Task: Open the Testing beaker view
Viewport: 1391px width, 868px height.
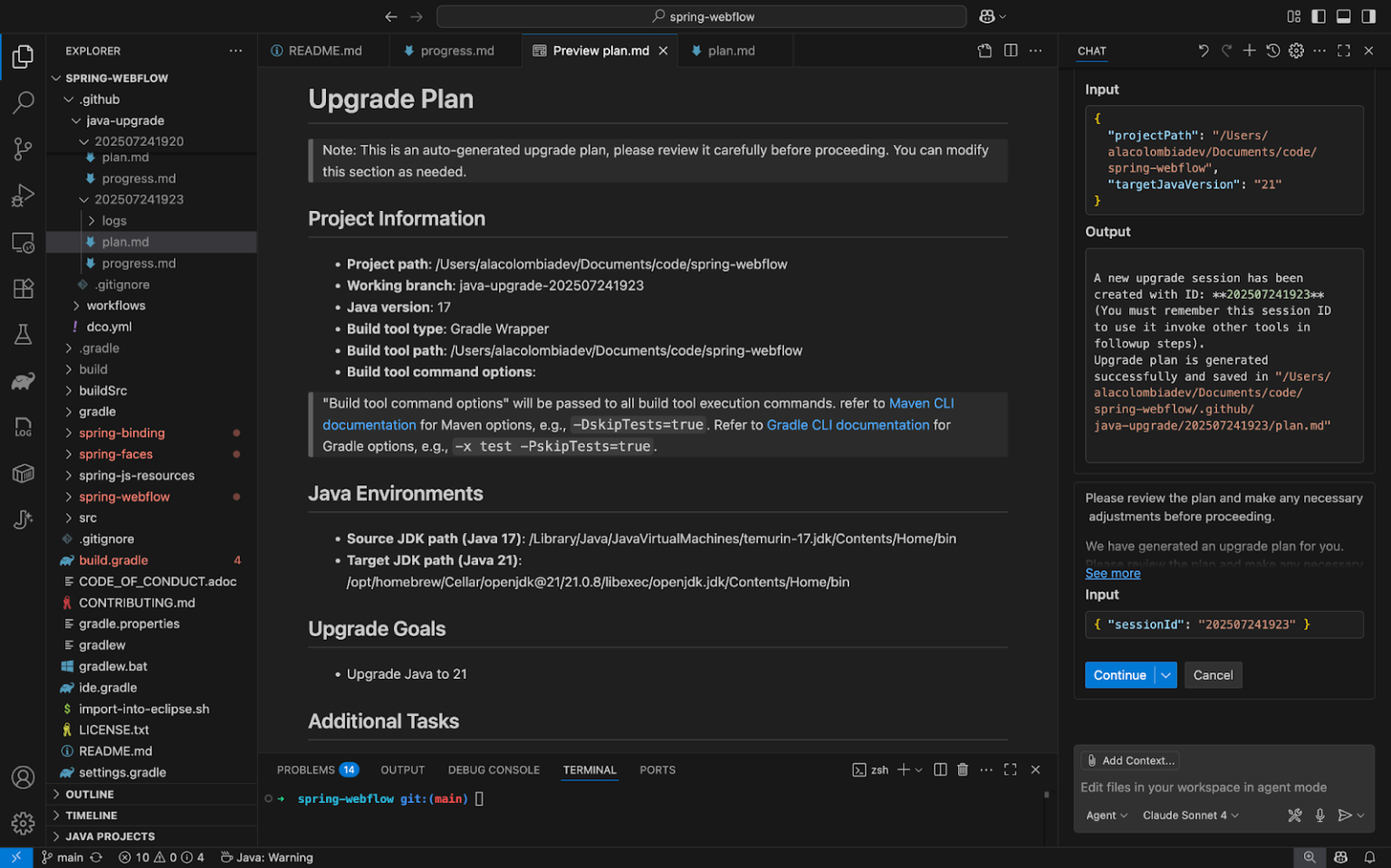Action: (23, 334)
